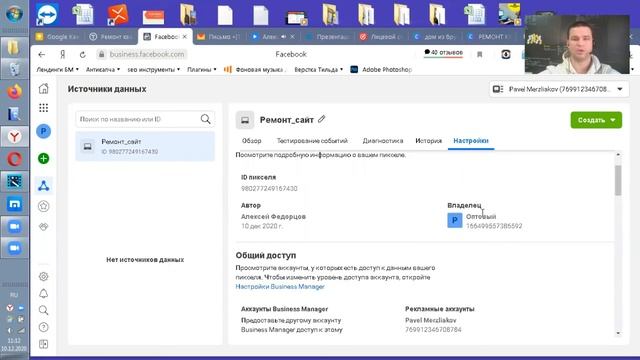Open the settings gear in the sidebar
The height and width of the screenshot is (360, 640).
pyautogui.click(x=43, y=276)
